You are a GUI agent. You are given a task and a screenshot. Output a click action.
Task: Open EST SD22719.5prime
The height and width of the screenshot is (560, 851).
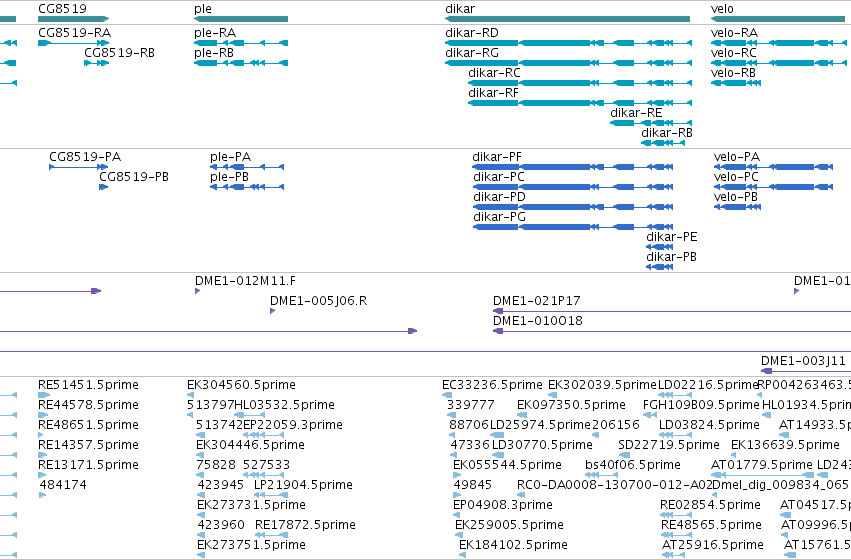coord(624,455)
